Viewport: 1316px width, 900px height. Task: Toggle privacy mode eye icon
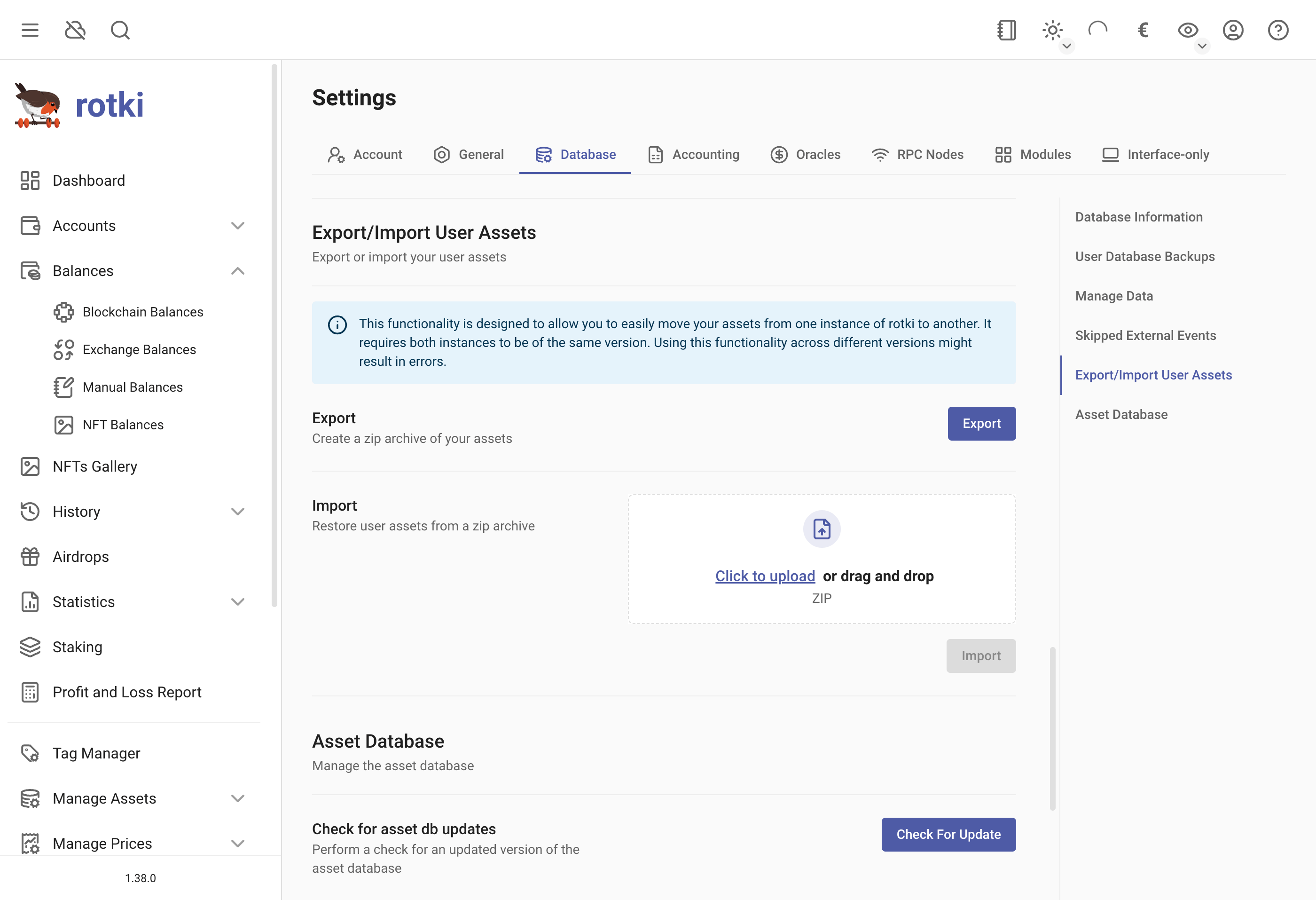(x=1188, y=30)
